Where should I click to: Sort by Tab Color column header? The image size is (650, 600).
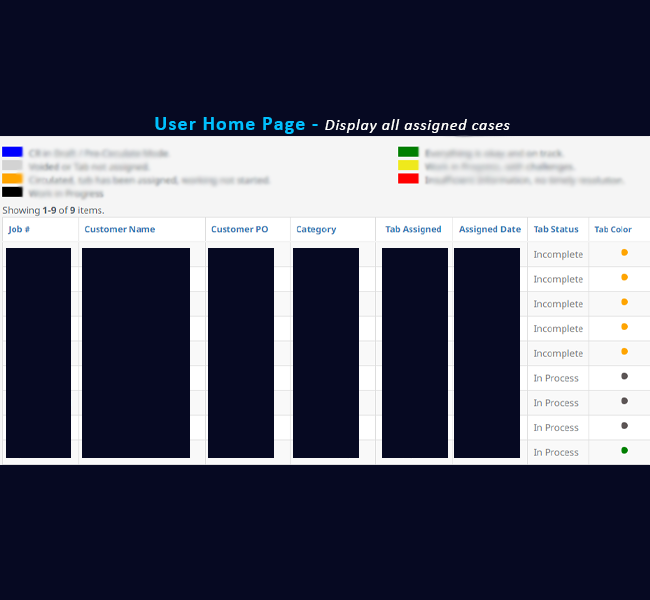tap(613, 230)
